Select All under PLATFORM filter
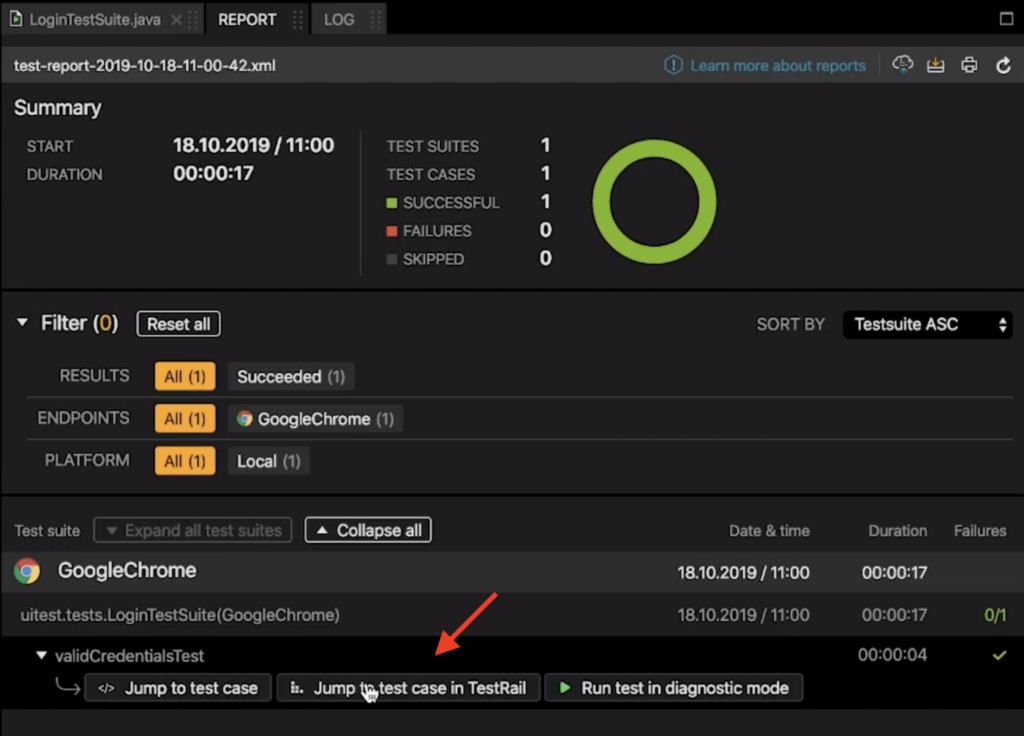 185,461
